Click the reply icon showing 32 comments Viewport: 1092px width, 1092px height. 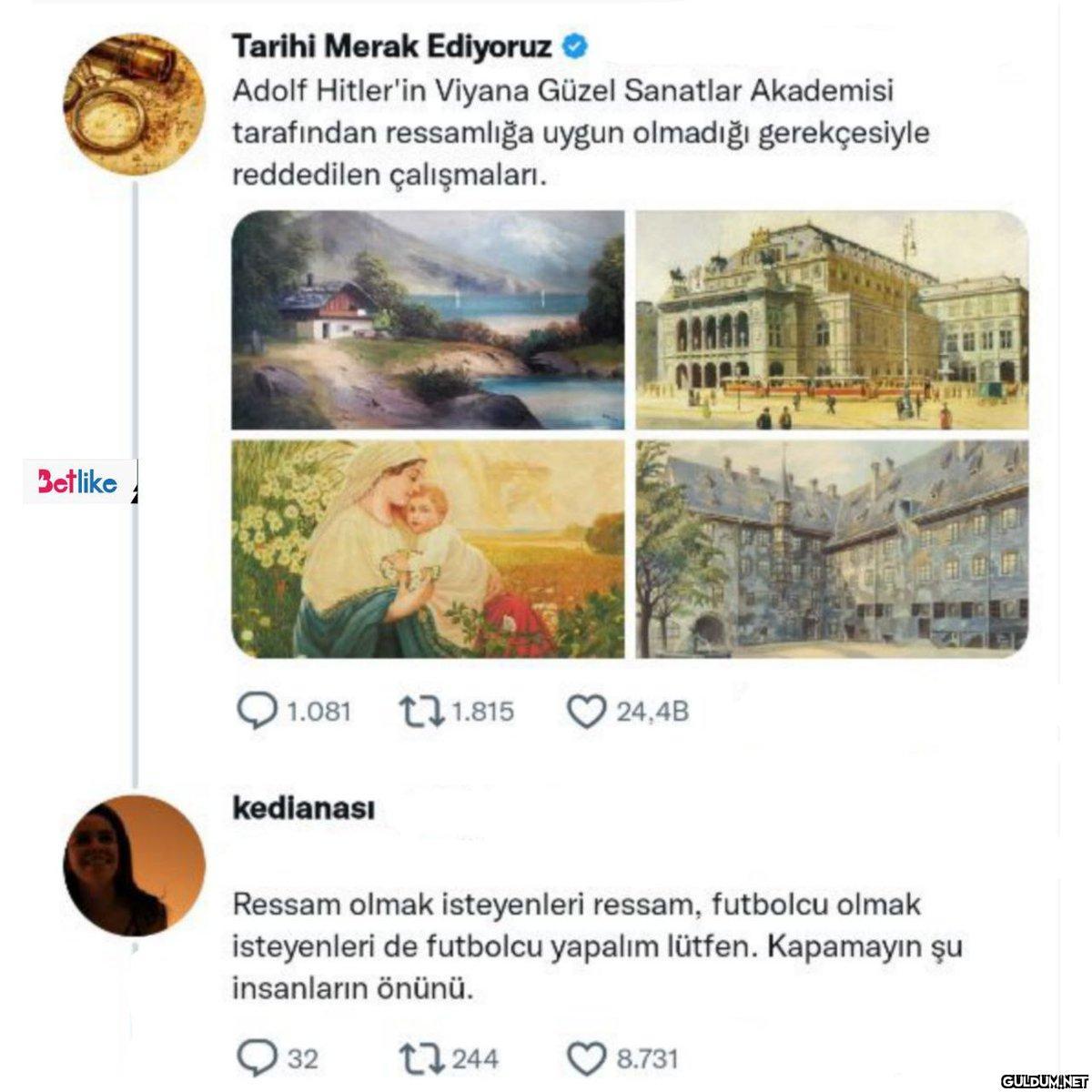point(257,1058)
